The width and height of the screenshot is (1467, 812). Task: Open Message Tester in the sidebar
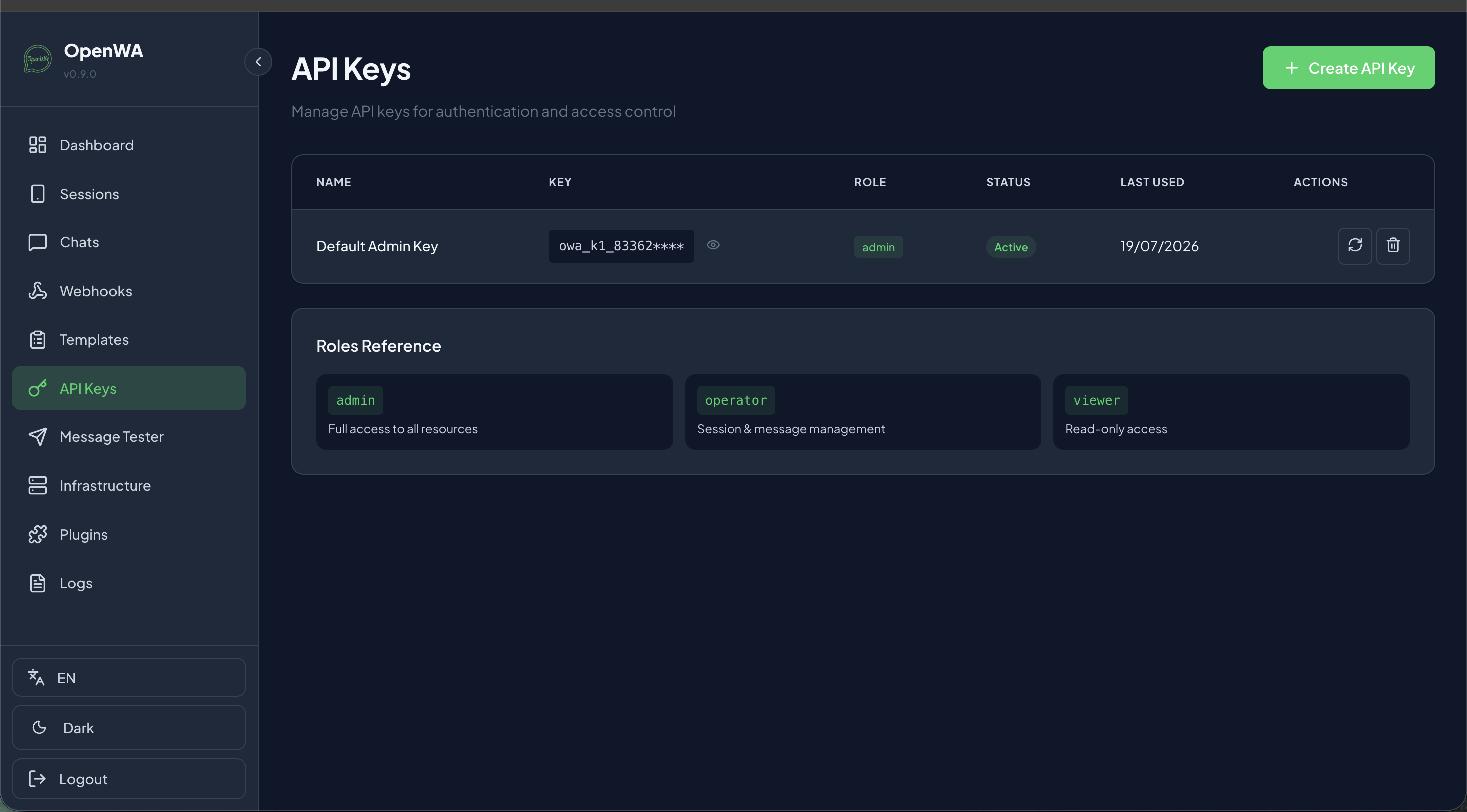click(129, 437)
